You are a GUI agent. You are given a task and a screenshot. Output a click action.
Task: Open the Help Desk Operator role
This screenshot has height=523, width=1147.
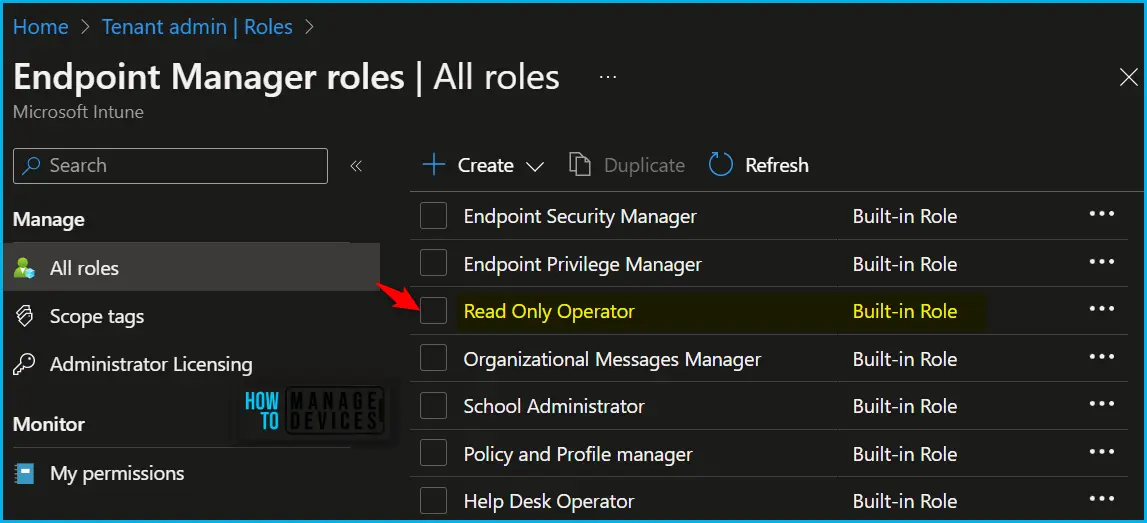(549, 502)
